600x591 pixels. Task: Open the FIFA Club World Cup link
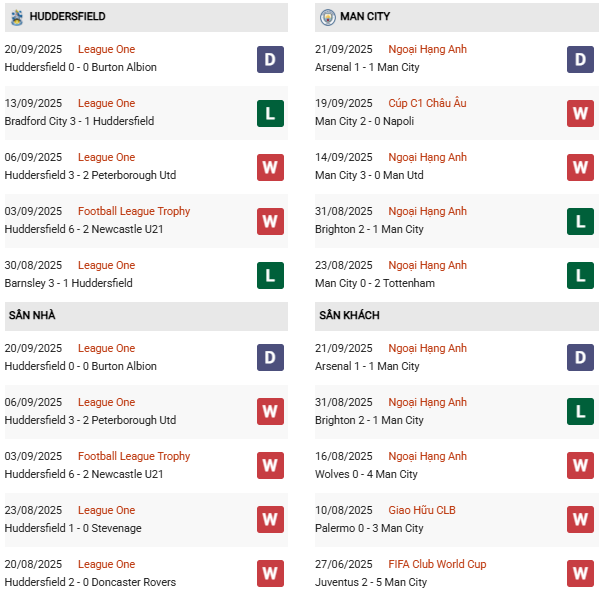pyautogui.click(x=440, y=564)
